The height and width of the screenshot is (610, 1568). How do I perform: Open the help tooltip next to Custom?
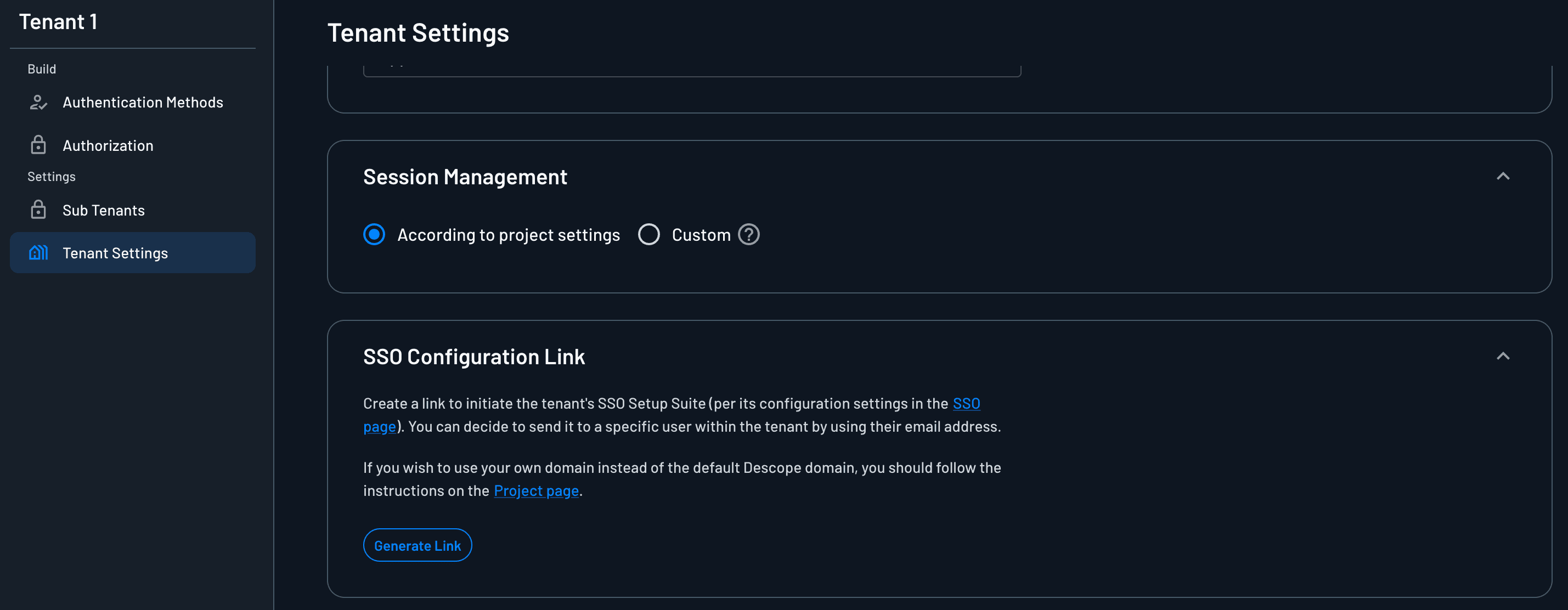click(749, 234)
